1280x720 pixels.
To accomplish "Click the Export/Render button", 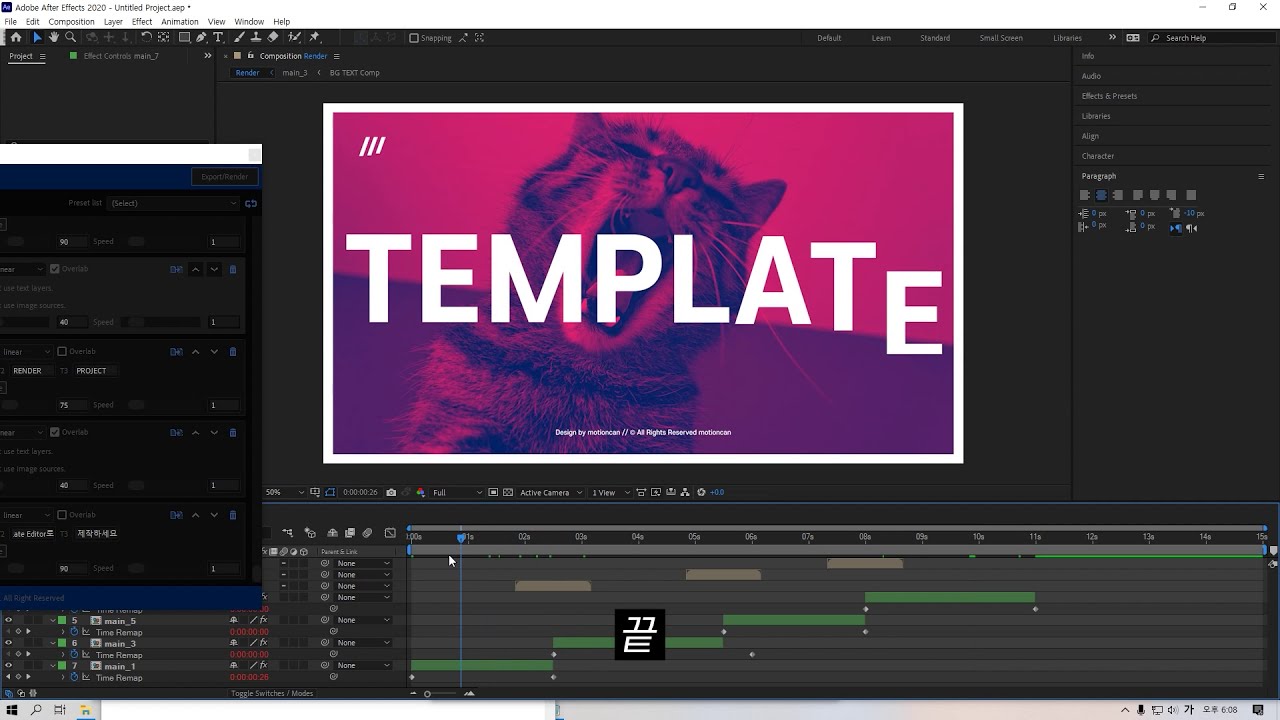I will tap(224, 177).
